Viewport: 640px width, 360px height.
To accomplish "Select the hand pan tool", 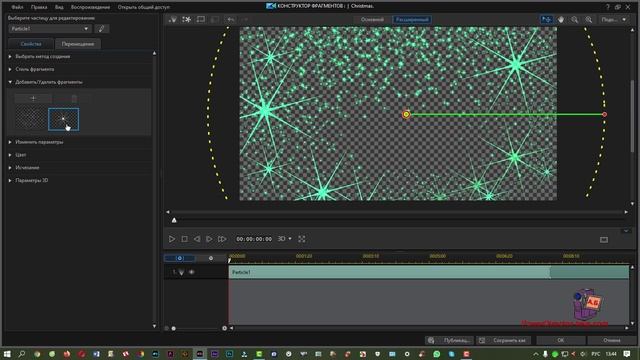I will pyautogui.click(x=561, y=19).
